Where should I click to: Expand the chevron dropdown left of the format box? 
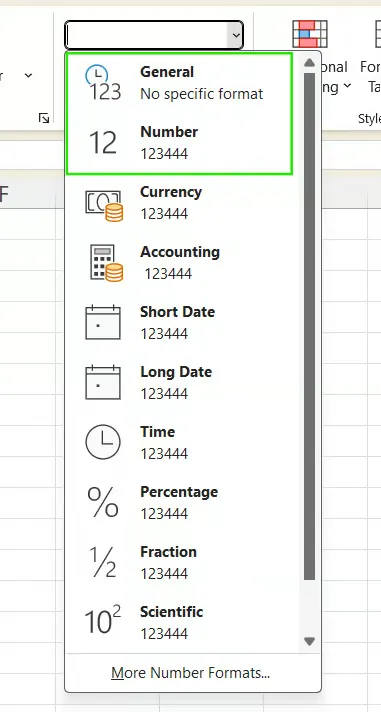pos(28,75)
